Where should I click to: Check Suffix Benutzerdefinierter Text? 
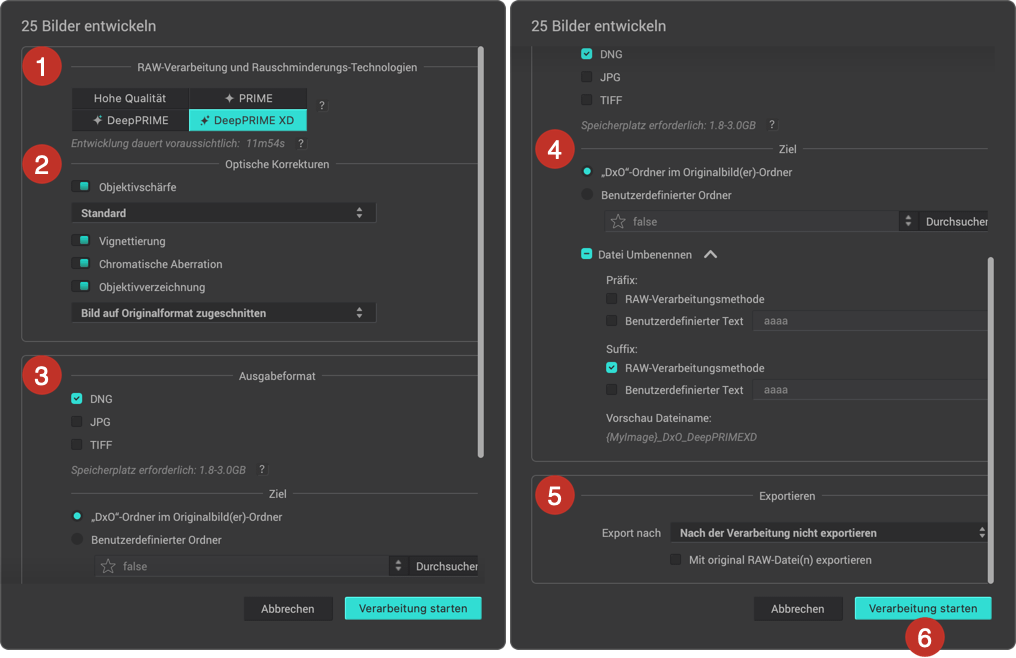point(612,390)
